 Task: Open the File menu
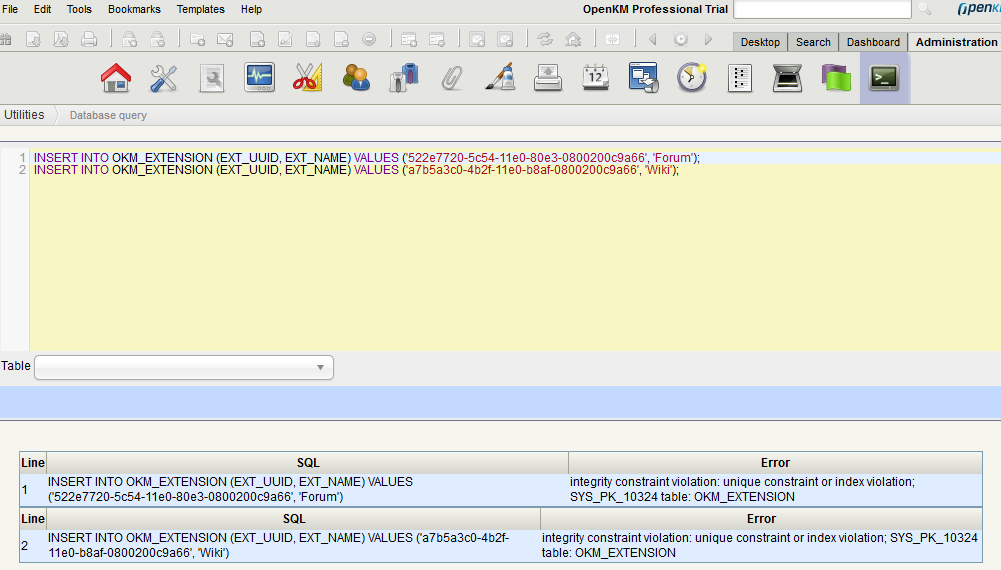click(x=11, y=9)
